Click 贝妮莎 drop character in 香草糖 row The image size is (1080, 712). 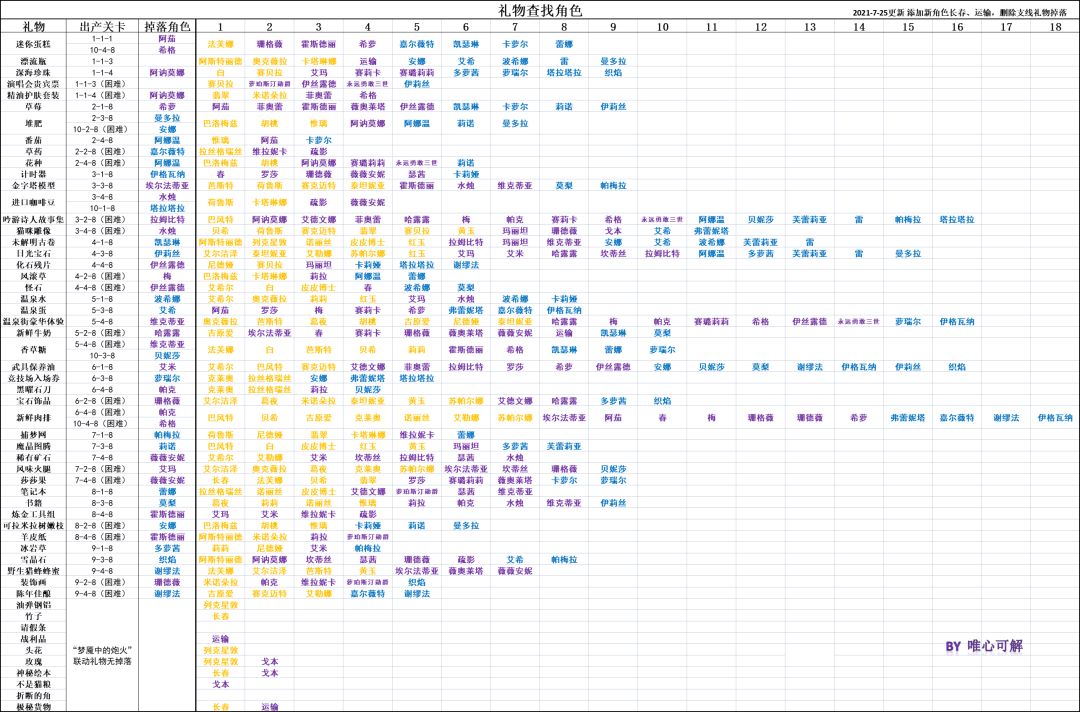[x=167, y=355]
